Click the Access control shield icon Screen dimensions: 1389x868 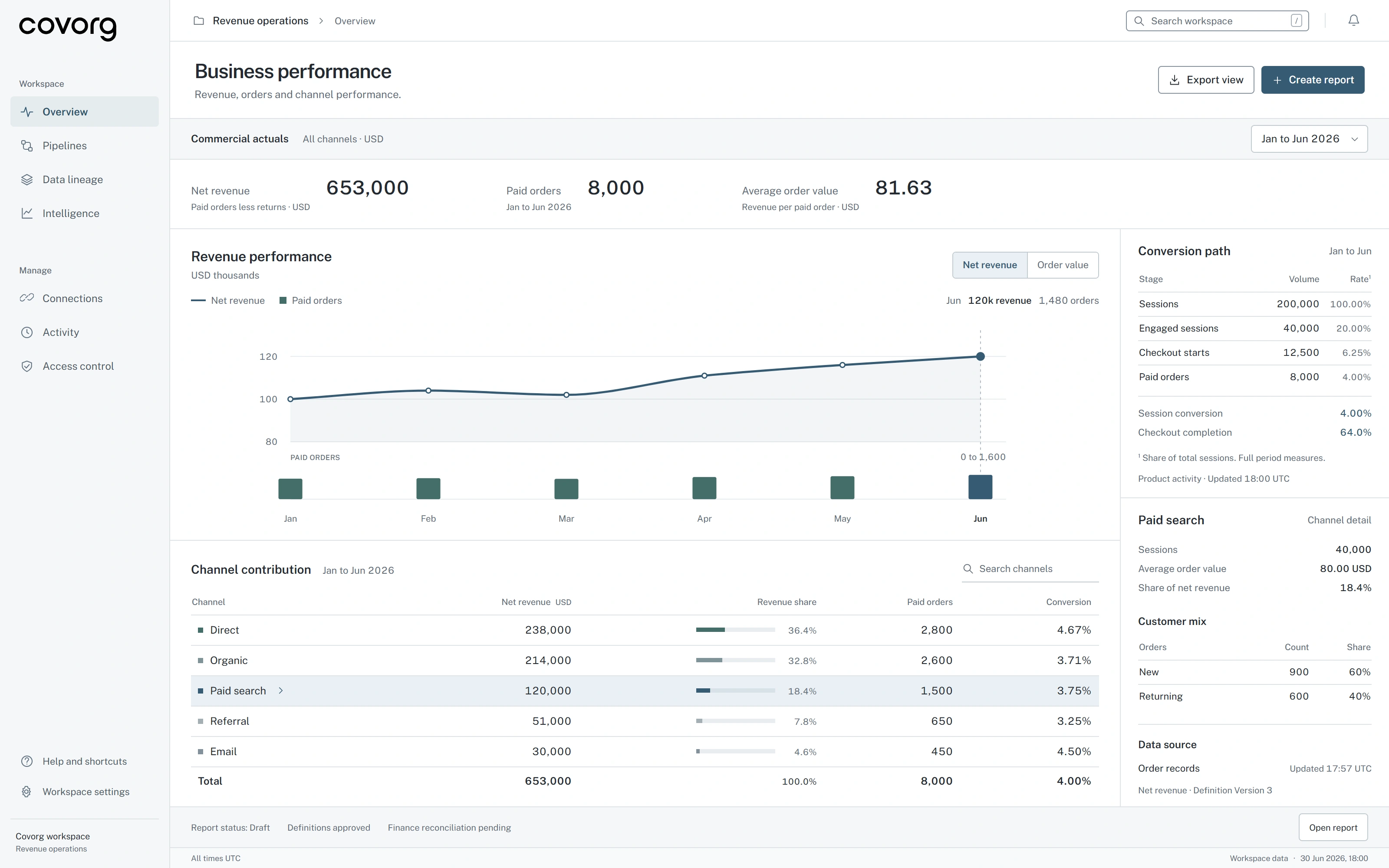27,366
